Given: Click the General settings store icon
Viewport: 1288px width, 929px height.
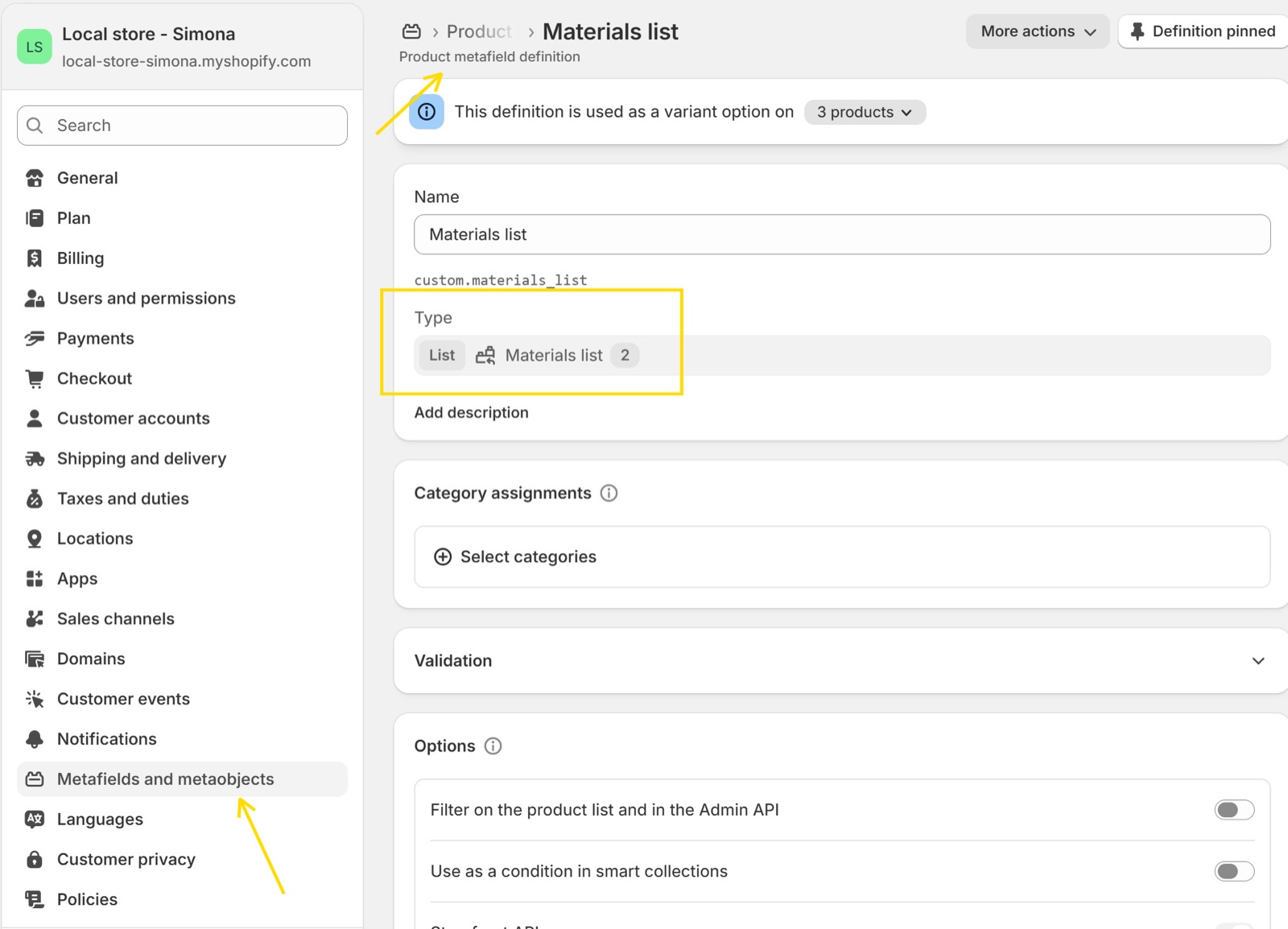Looking at the screenshot, I should (35, 178).
